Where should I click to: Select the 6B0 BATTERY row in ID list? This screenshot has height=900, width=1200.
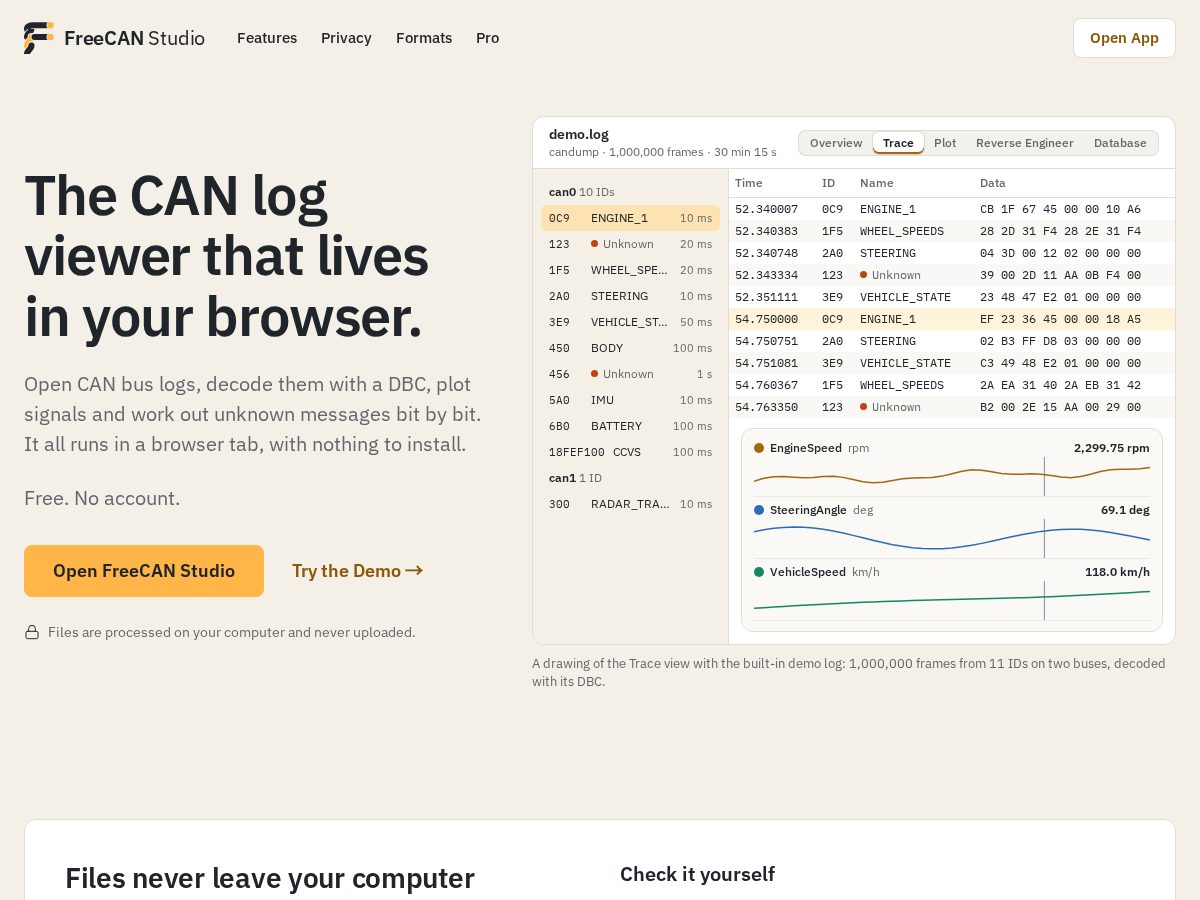[630, 426]
